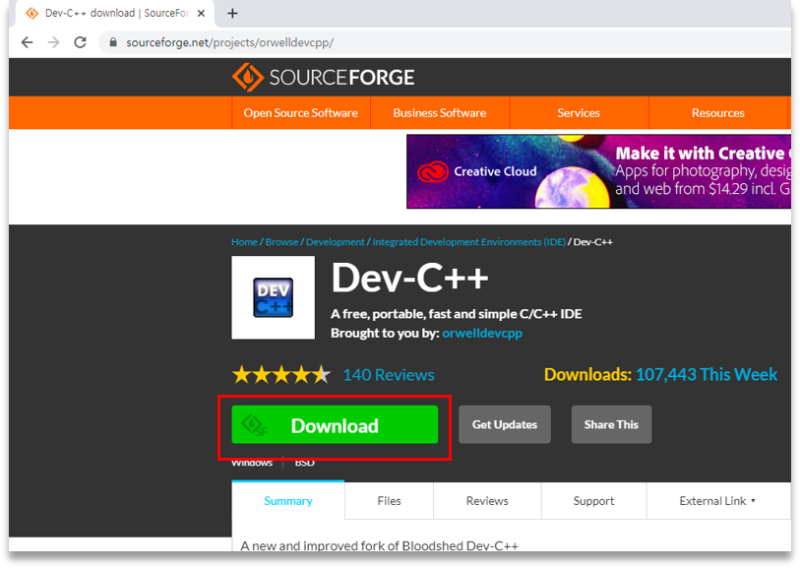Go to Development breadcrumb link

click(335, 242)
